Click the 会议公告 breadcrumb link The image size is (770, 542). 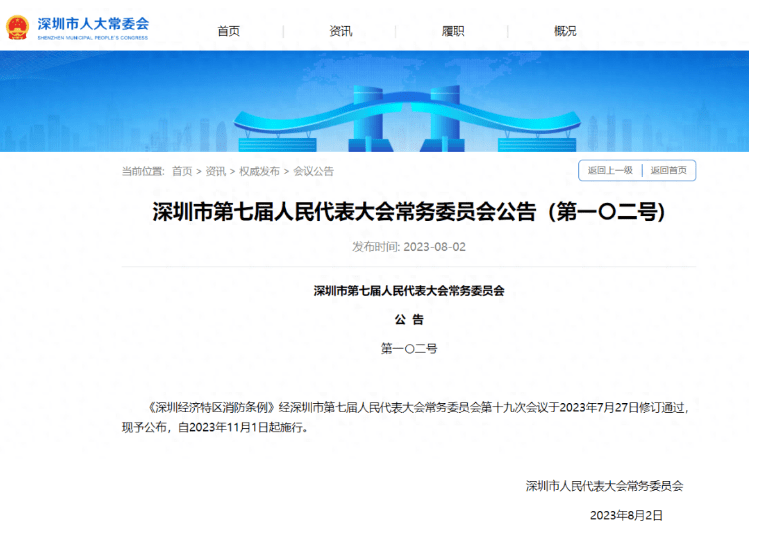point(313,171)
